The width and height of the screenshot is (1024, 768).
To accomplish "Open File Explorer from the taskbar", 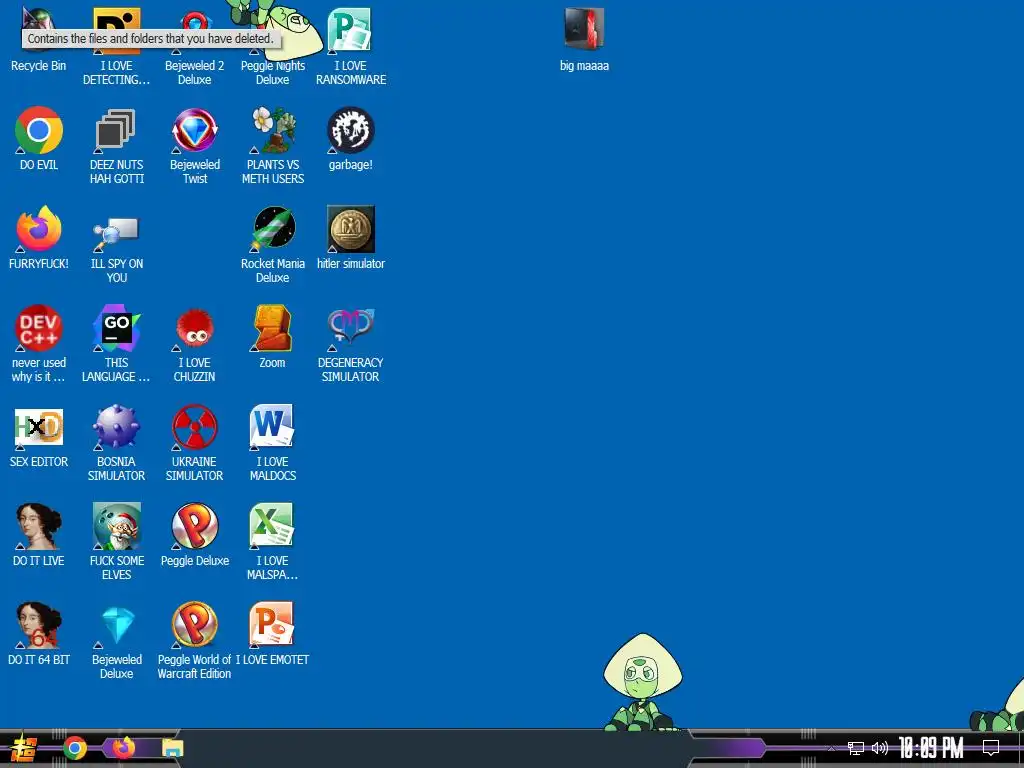I will tap(172, 748).
